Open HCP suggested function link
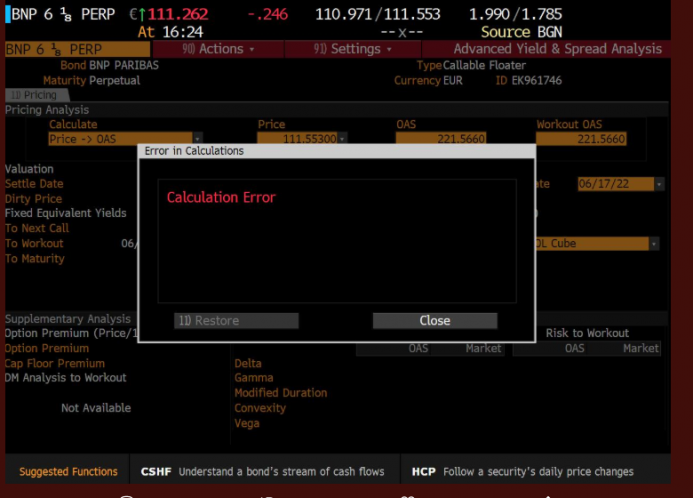693x498 pixels. [x=522, y=471]
